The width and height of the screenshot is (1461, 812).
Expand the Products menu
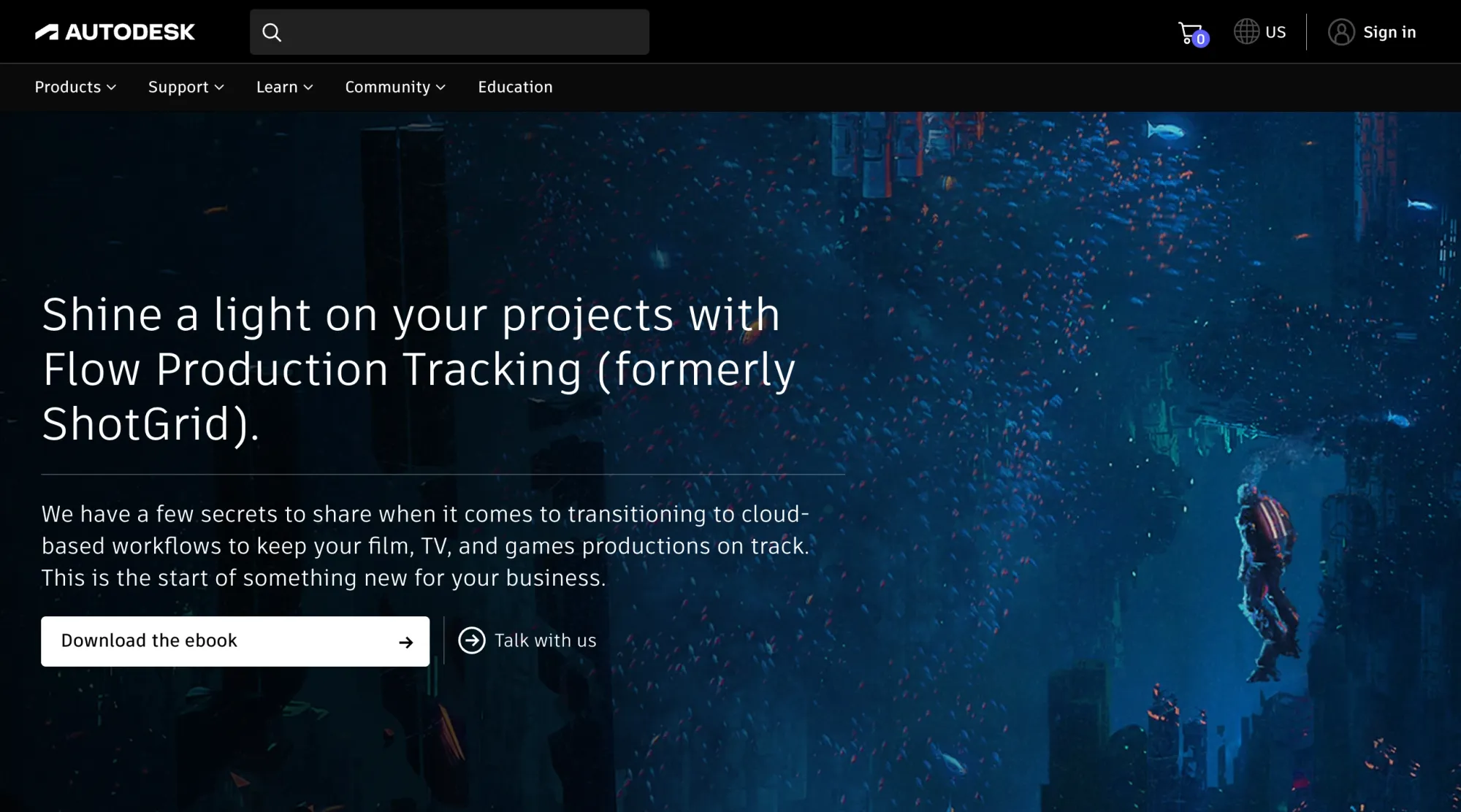(x=75, y=87)
